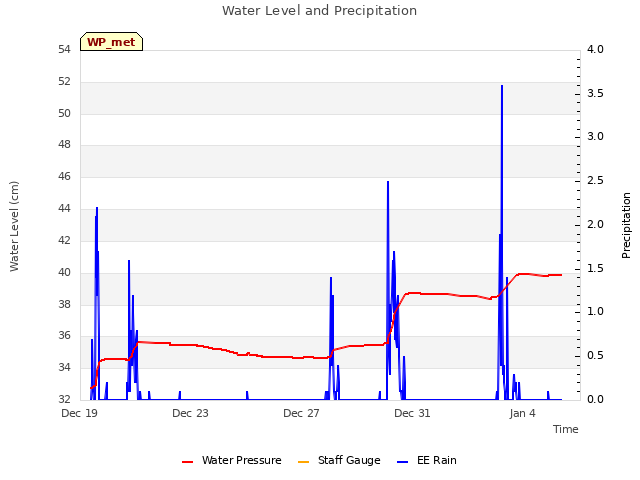Click the Time axis title

click(566, 429)
